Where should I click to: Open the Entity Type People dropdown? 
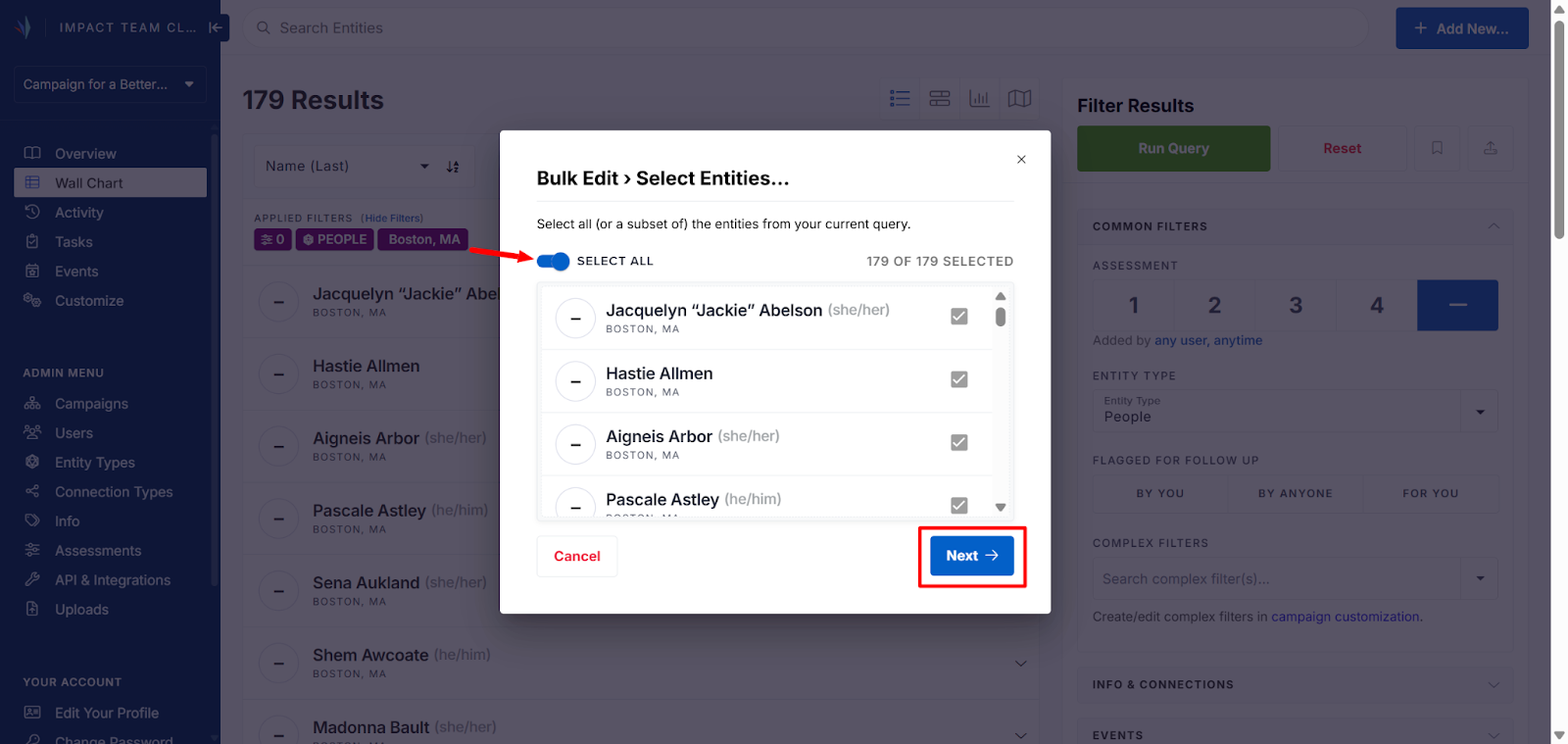1295,411
